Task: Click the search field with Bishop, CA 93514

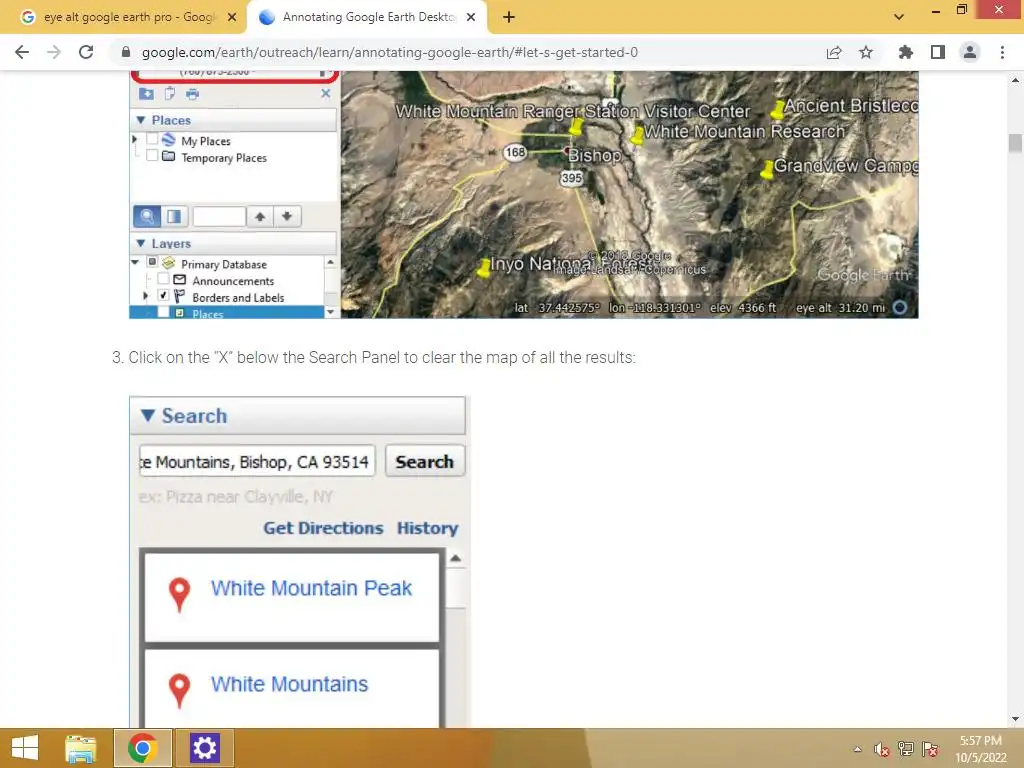Action: (x=257, y=461)
